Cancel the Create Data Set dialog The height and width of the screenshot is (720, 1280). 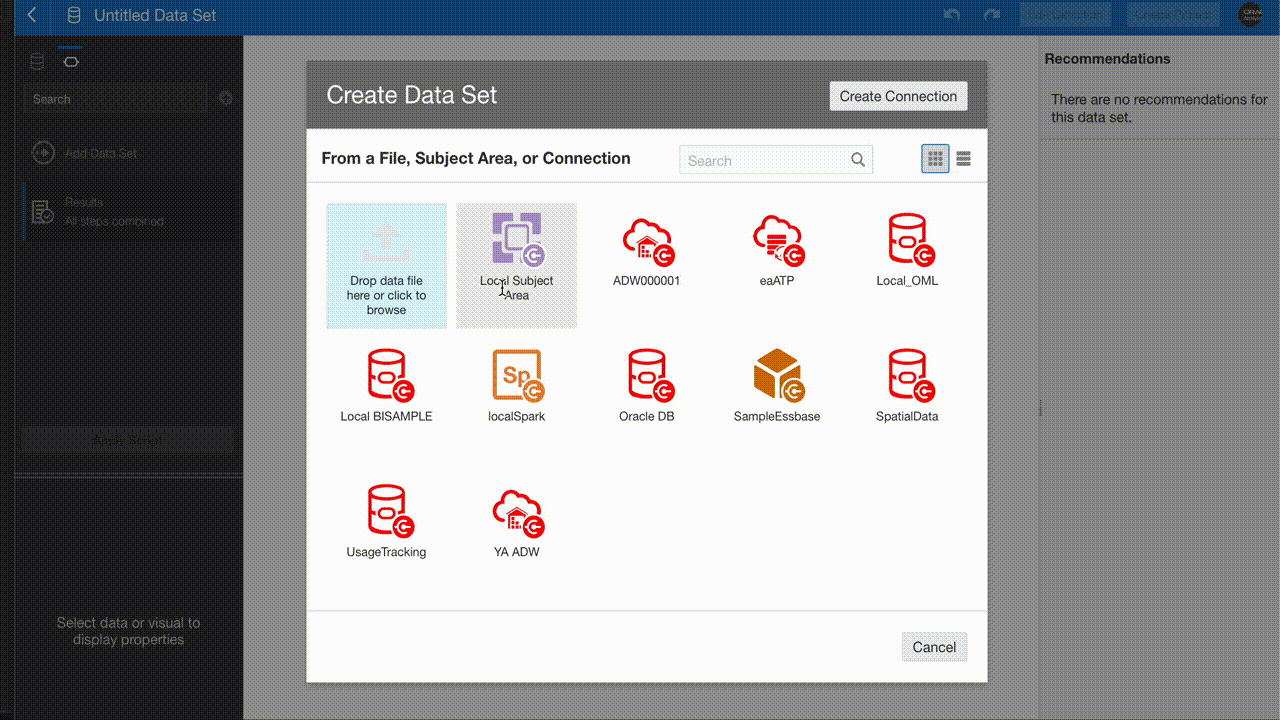934,647
